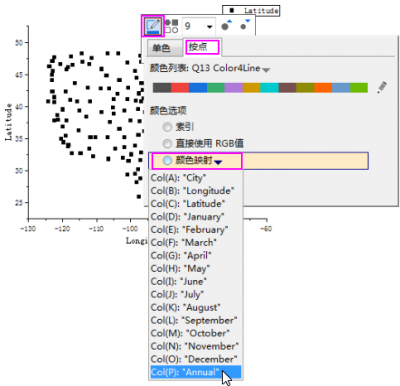Click the Latitude legend entry

coord(251,10)
